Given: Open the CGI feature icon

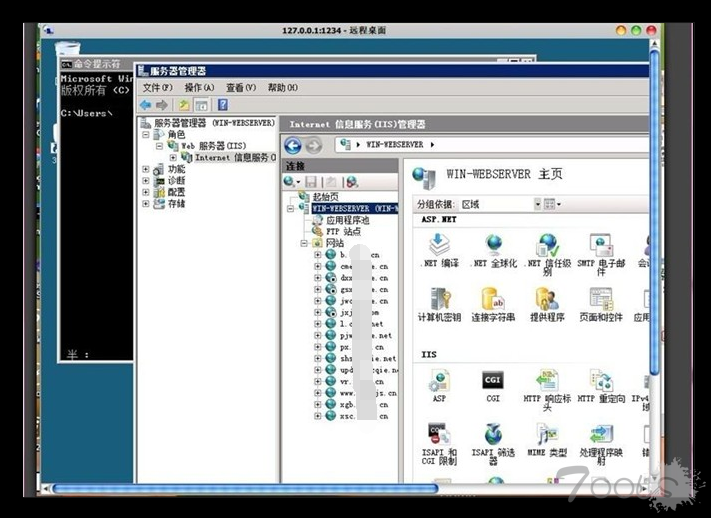Looking at the screenshot, I should (x=493, y=386).
